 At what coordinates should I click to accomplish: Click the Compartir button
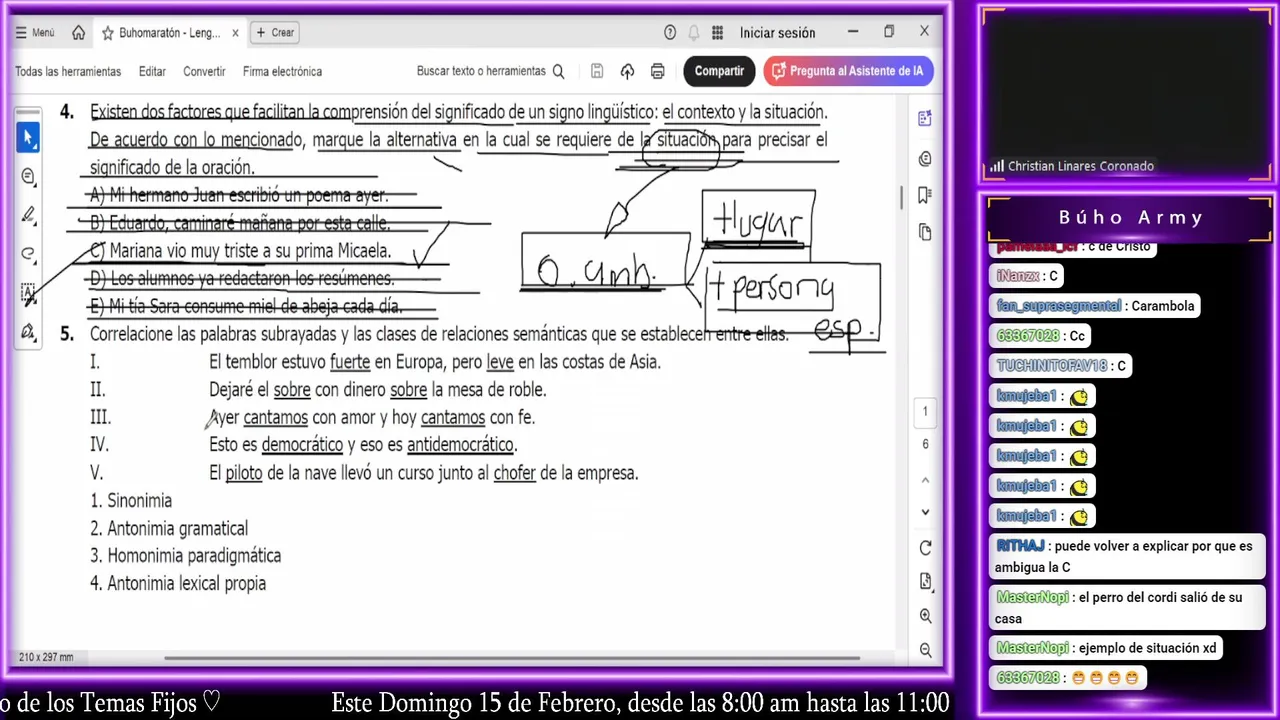(x=719, y=71)
